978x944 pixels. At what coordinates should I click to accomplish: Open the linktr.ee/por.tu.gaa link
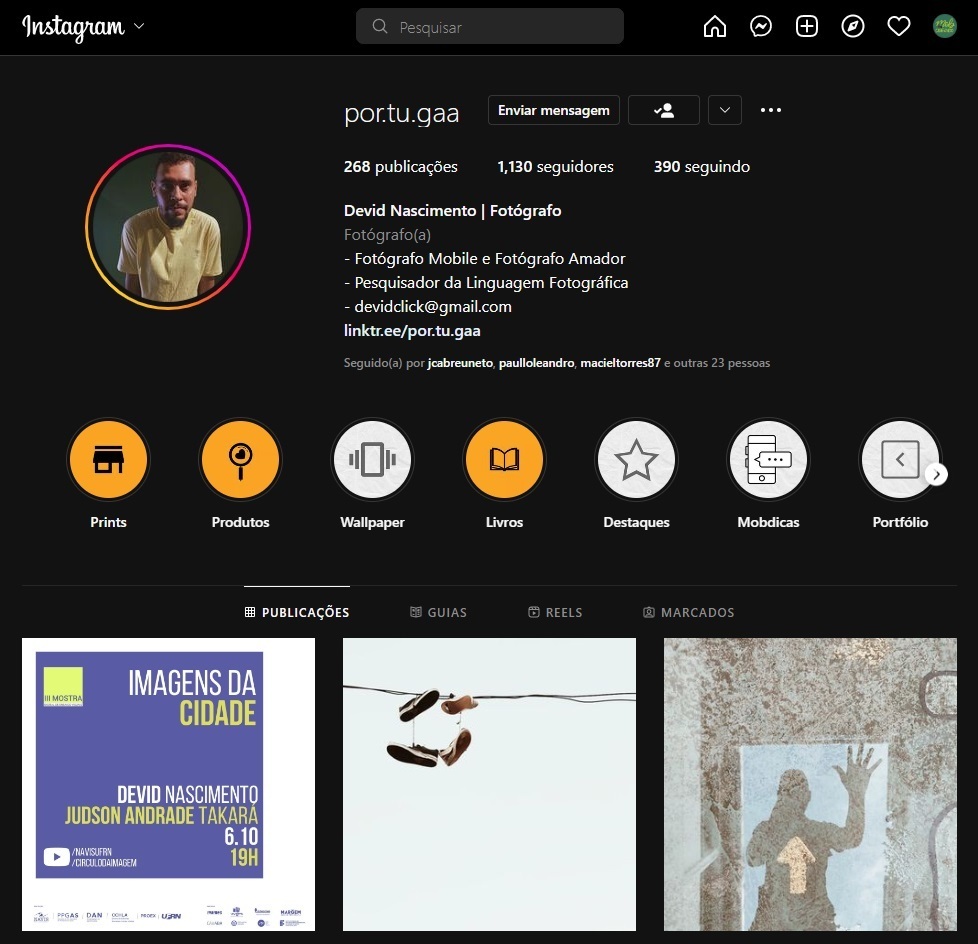pos(412,331)
